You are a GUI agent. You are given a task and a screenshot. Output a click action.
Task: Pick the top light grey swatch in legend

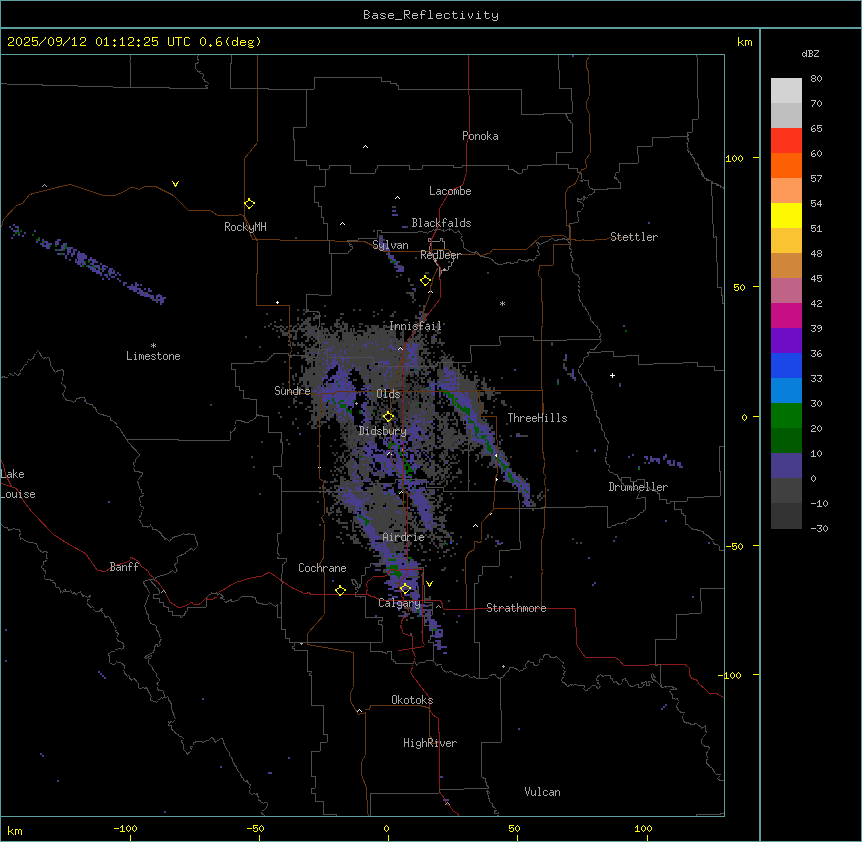pyautogui.click(x=786, y=91)
